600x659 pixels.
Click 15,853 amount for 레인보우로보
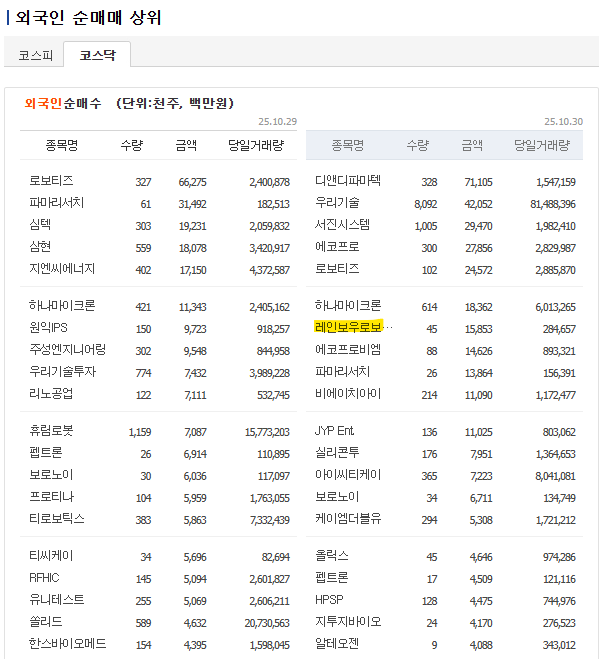click(478, 329)
